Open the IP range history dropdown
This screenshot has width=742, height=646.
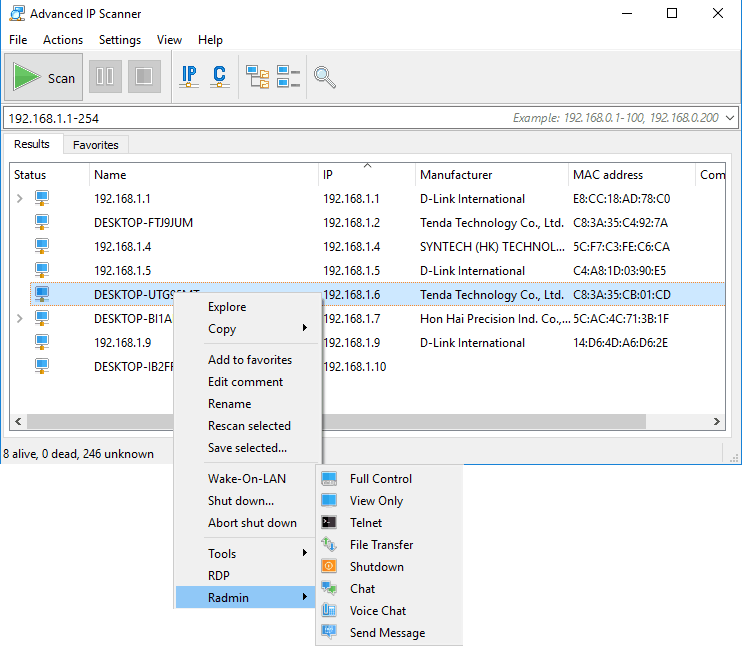(x=730, y=118)
